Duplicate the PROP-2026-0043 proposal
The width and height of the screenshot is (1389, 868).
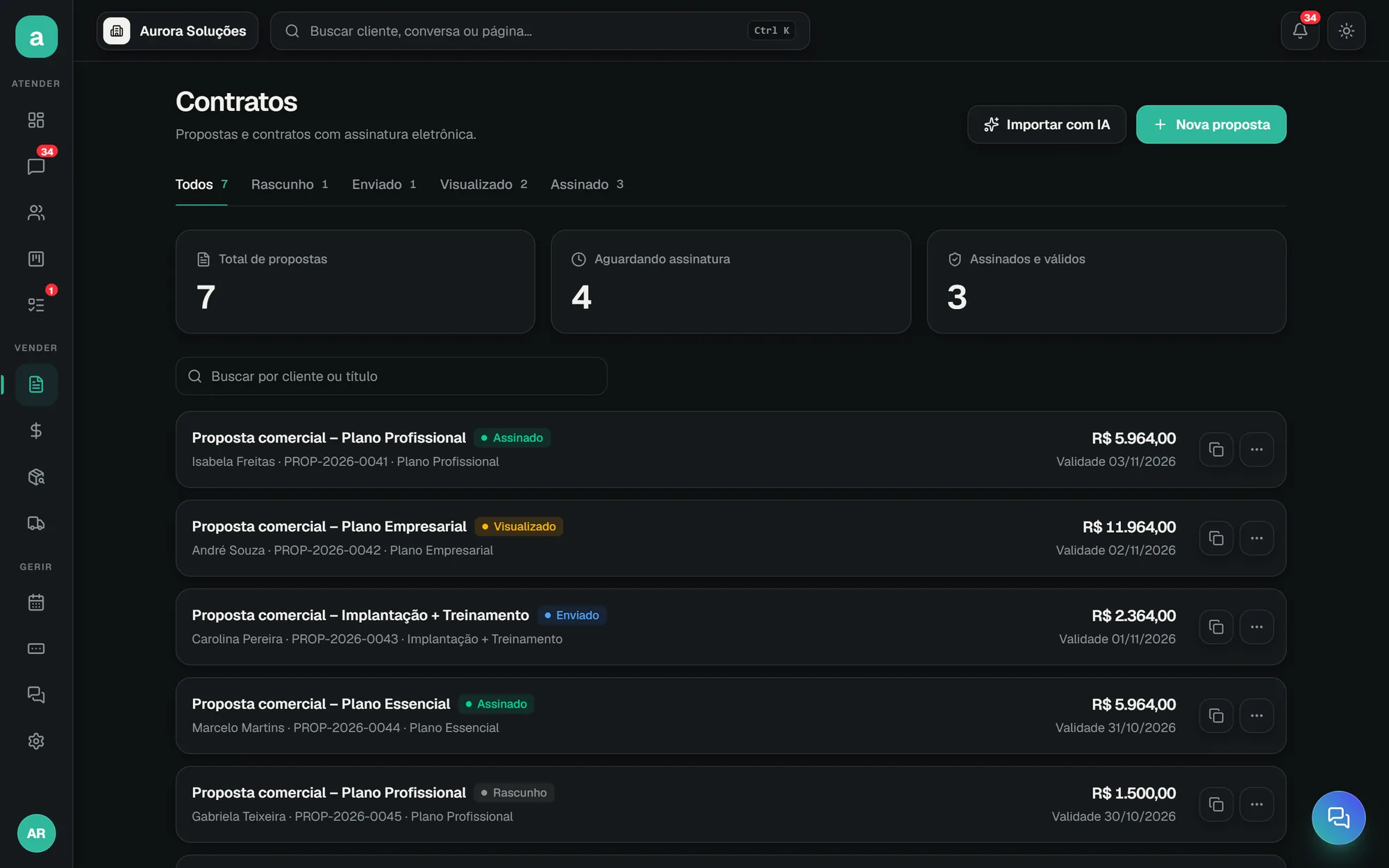(x=1216, y=627)
